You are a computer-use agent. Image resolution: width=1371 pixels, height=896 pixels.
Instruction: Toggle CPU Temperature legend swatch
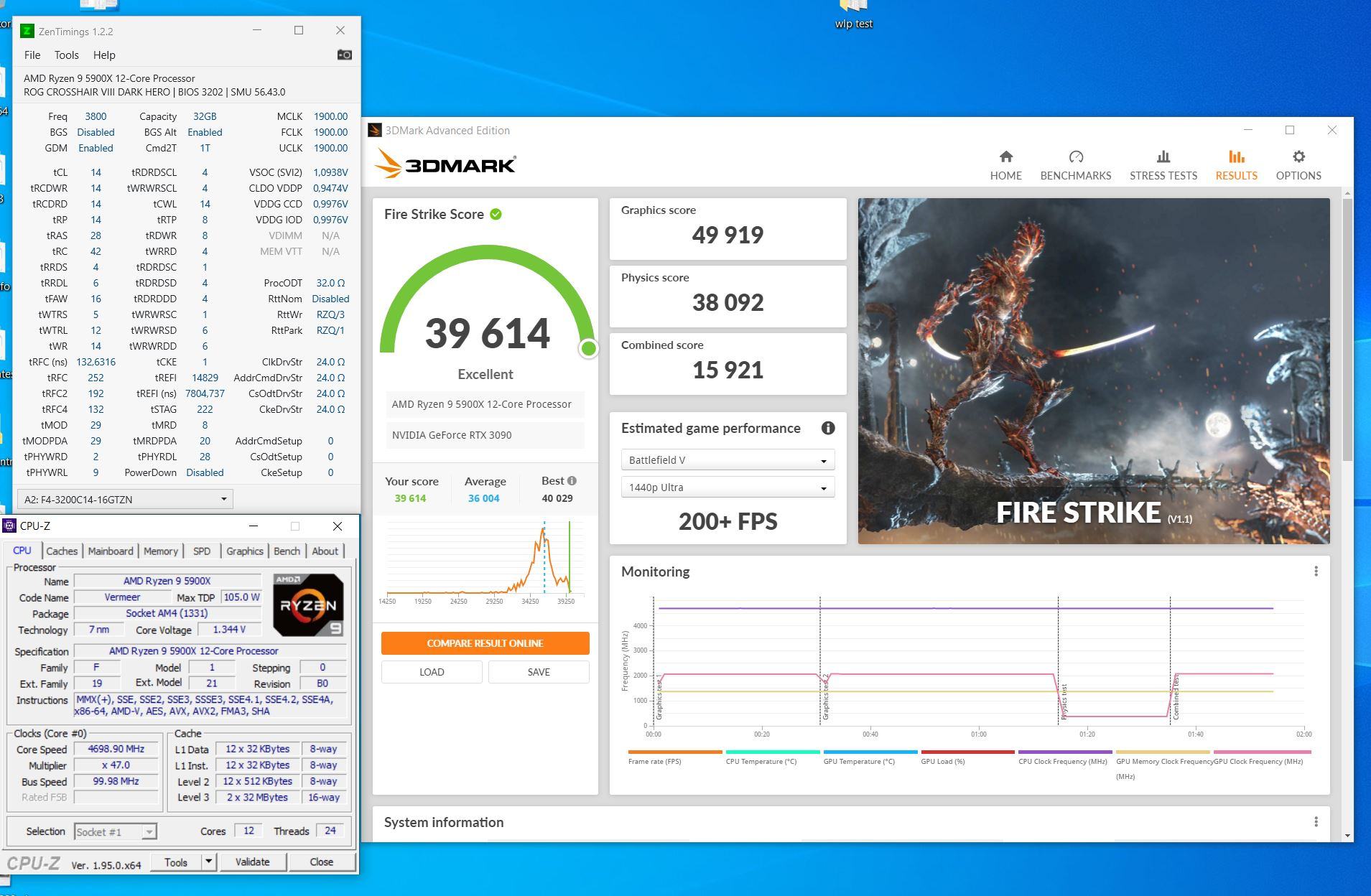[x=773, y=752]
